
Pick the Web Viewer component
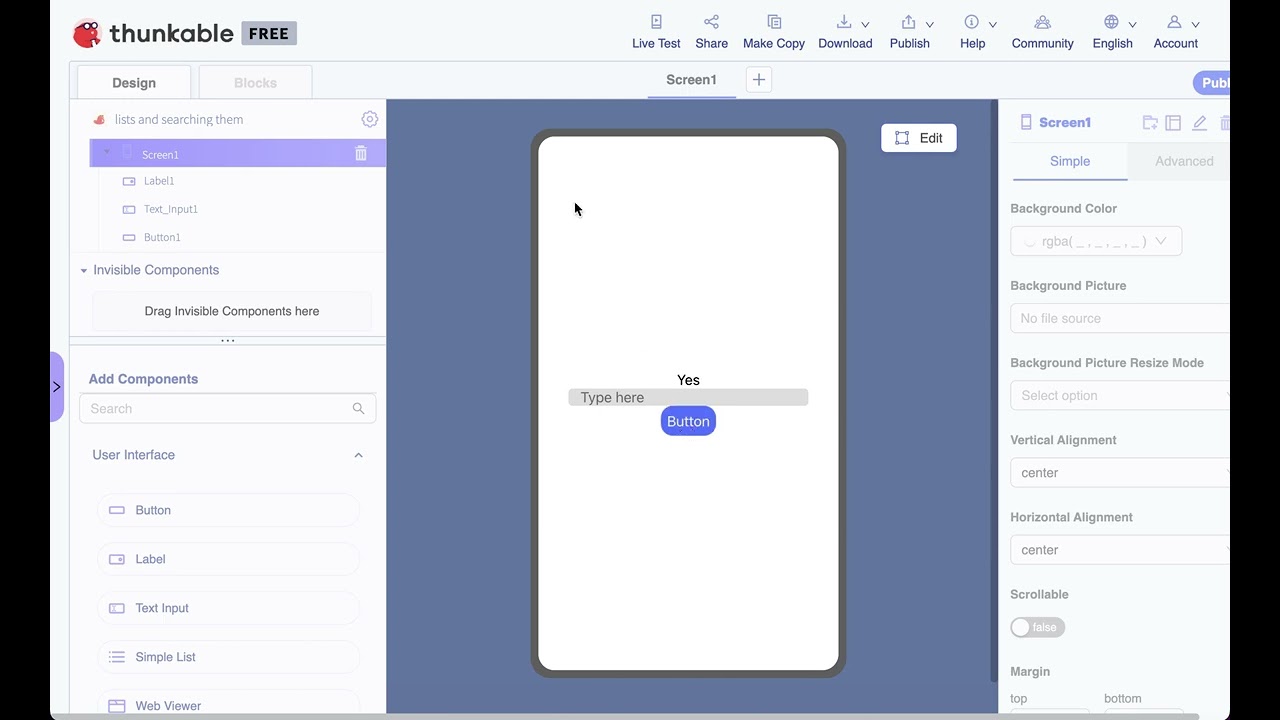coord(228,704)
